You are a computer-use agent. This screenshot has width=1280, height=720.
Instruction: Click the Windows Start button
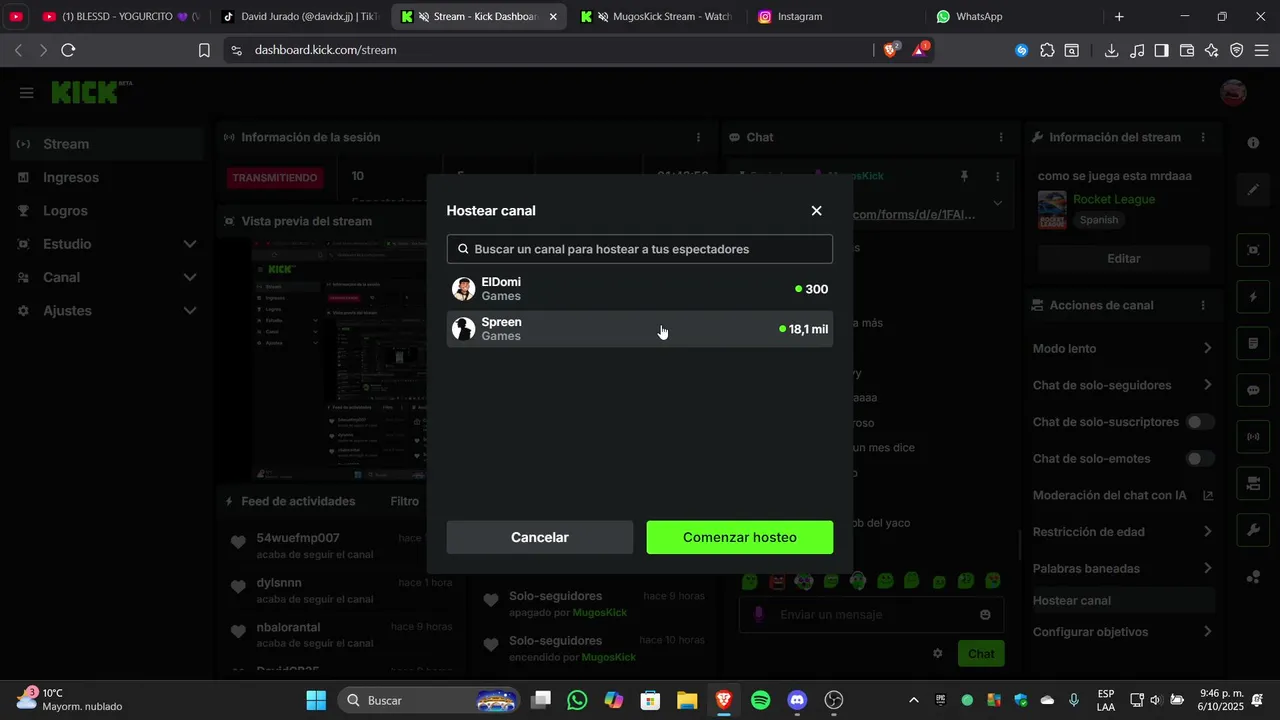click(316, 700)
